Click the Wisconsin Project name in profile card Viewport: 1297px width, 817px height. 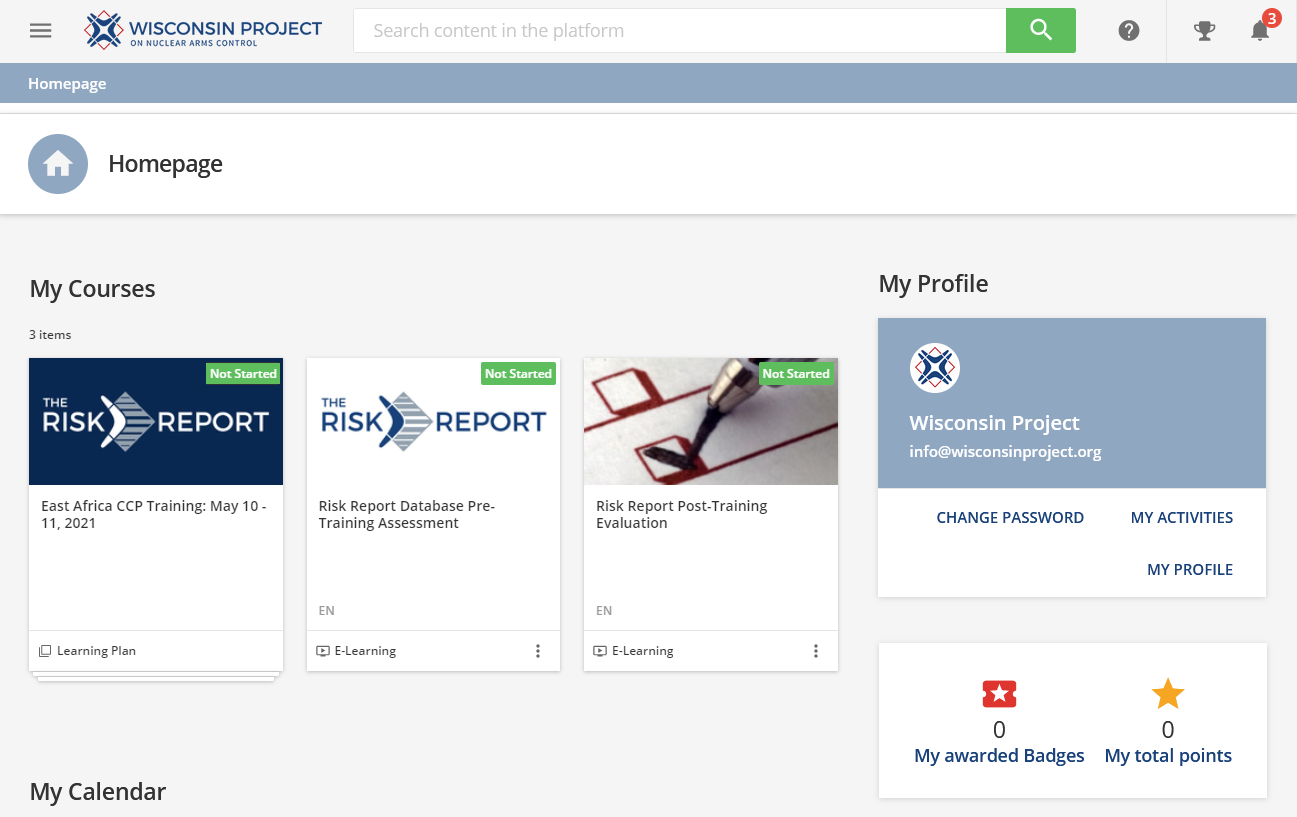(x=995, y=423)
